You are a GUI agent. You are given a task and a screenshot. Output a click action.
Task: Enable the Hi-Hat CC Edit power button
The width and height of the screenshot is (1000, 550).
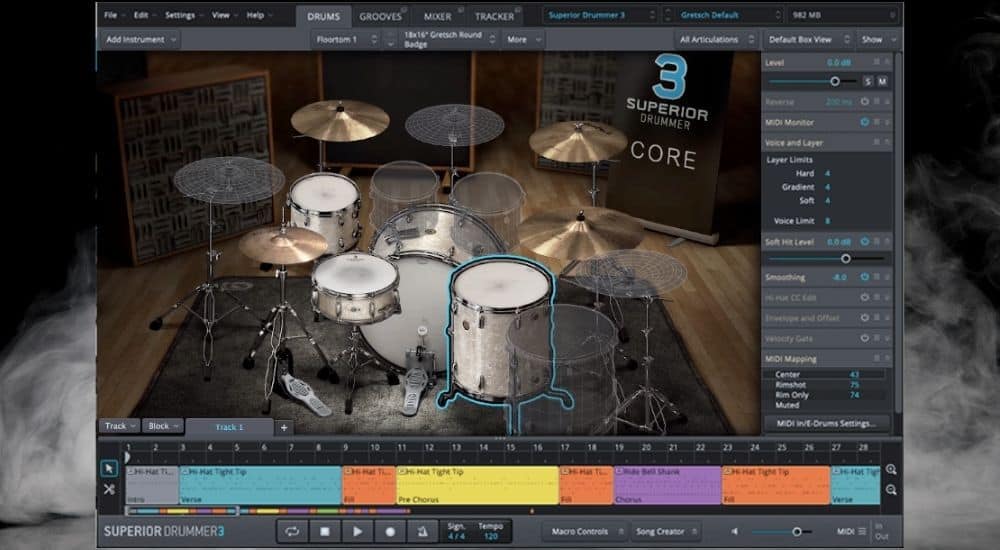tap(865, 297)
